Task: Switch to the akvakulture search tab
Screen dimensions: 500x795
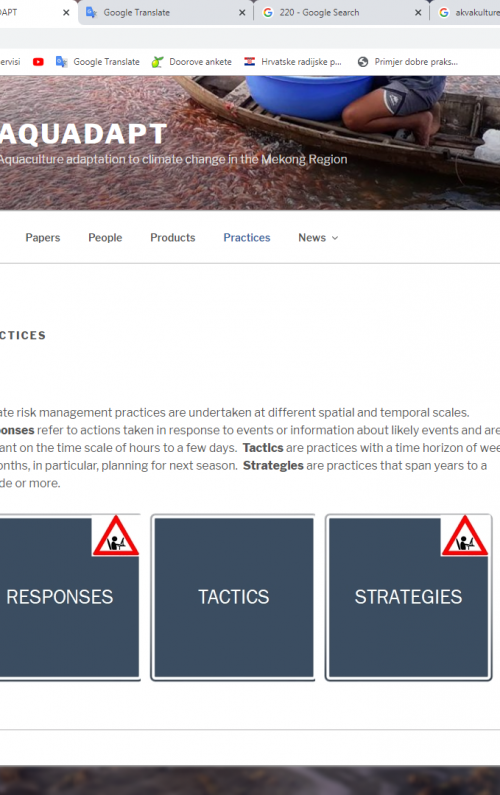Action: click(x=467, y=13)
